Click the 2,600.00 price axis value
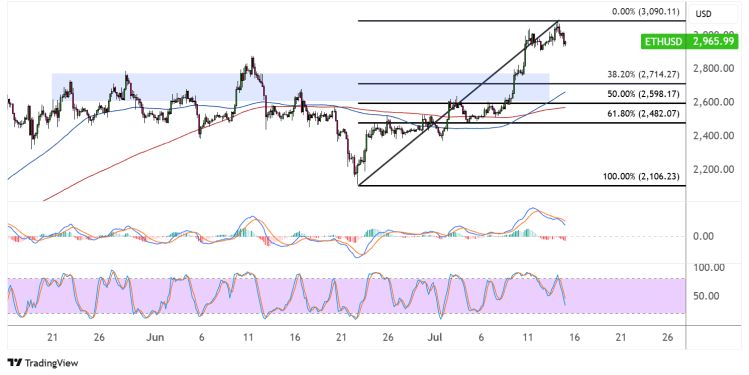The image size is (749, 375). (713, 102)
